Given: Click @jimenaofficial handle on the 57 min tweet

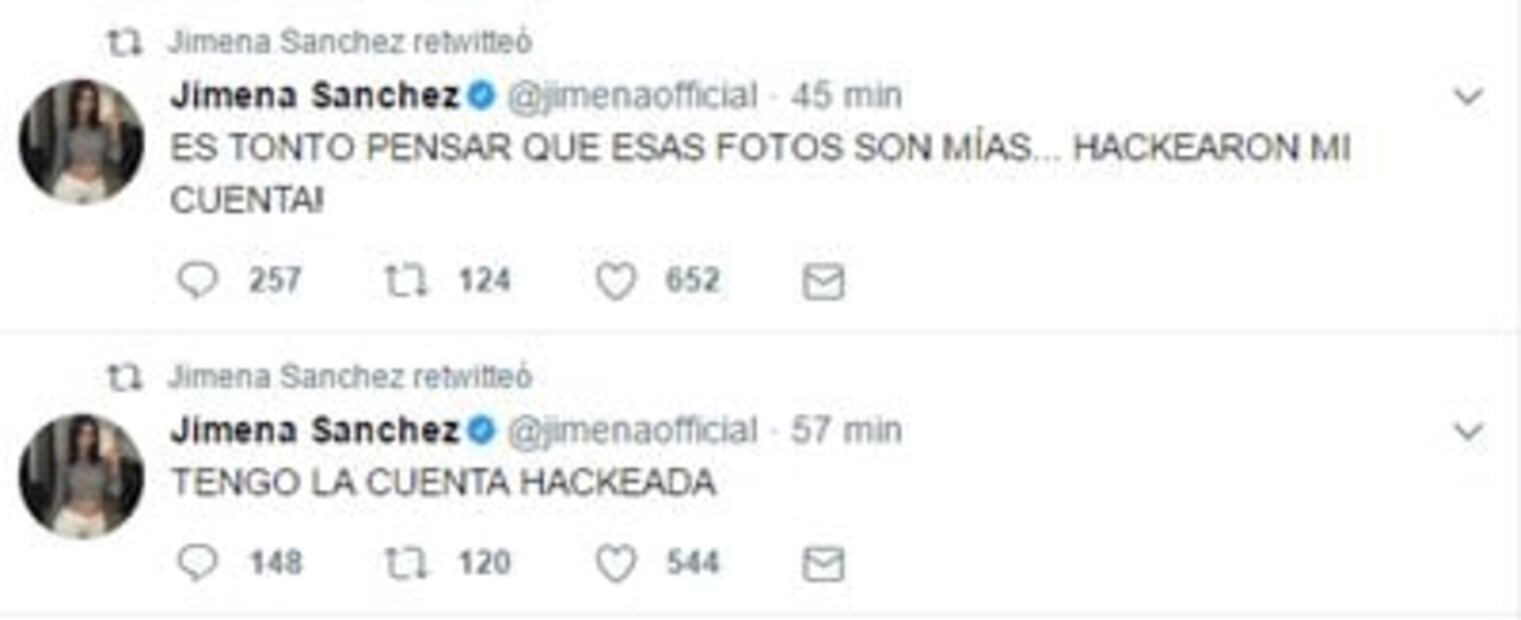Looking at the screenshot, I should tap(632, 431).
